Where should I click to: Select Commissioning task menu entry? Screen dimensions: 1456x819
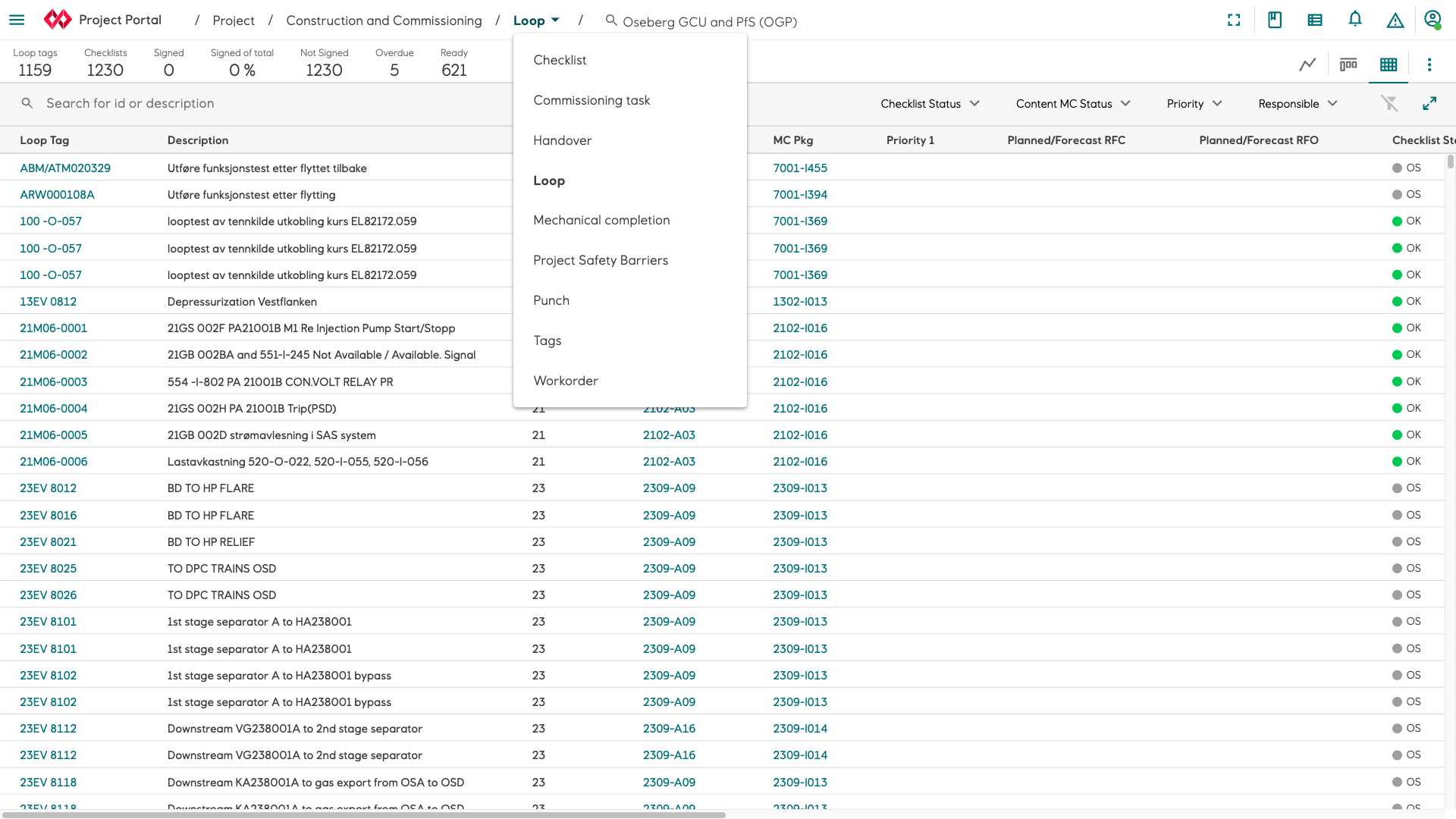630,100
